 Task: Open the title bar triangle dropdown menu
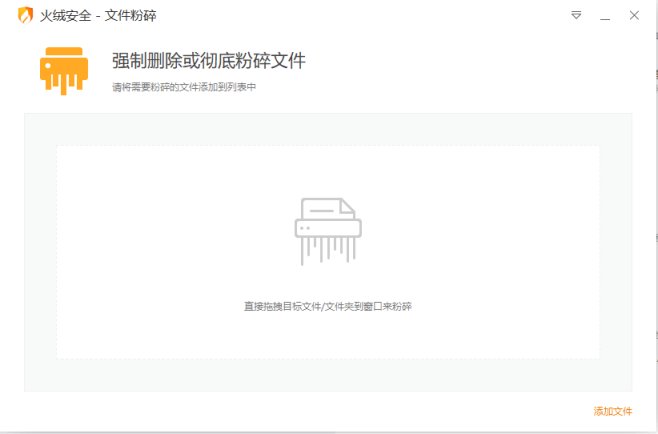(x=576, y=16)
